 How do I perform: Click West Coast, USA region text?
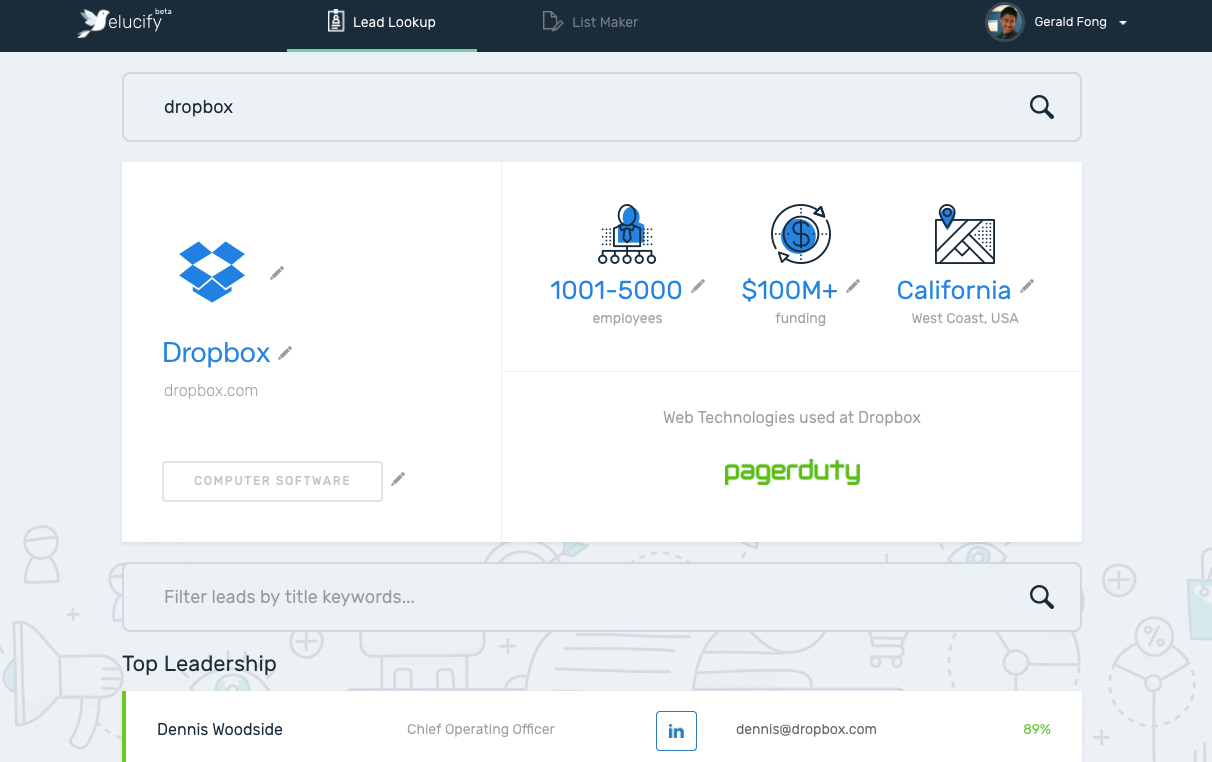point(965,319)
